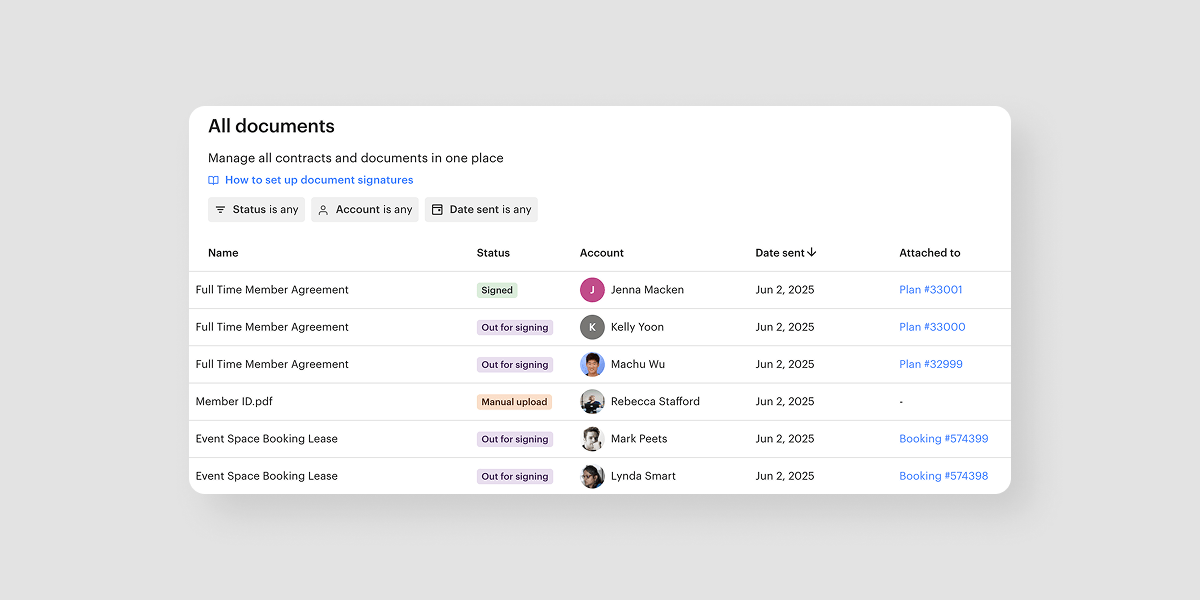Open the Plan #33001 link
This screenshot has height=600, width=1200.
tap(930, 290)
